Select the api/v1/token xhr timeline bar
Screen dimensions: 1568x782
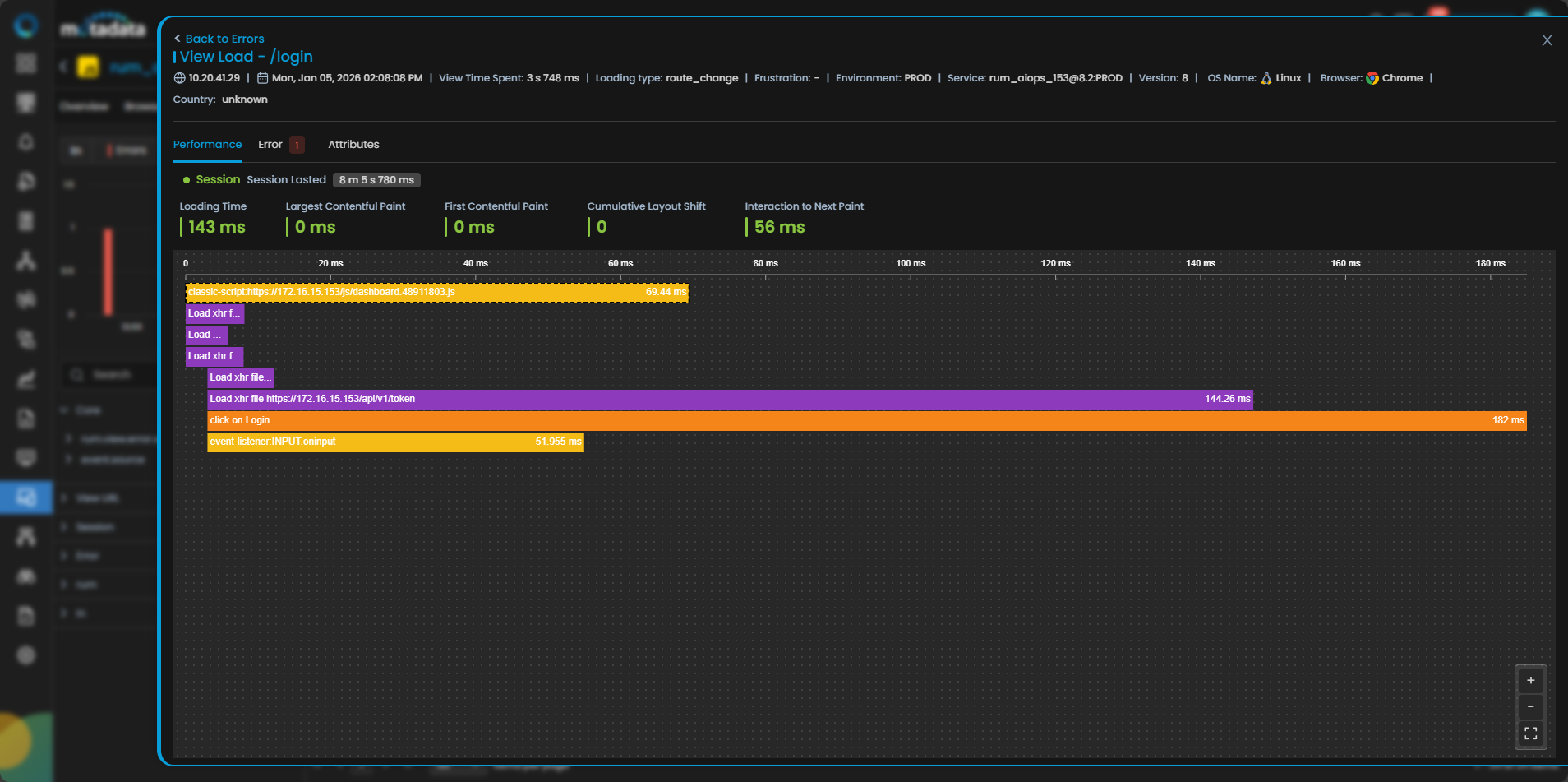tap(730, 399)
